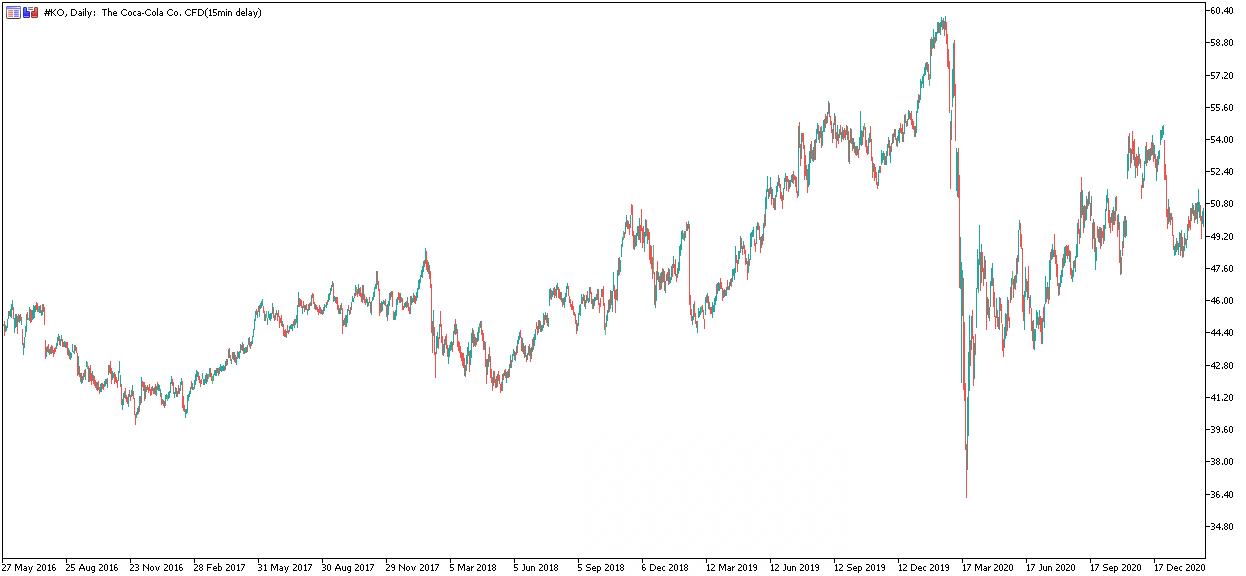The image size is (1246, 576).
Task: Click the #KO Daily Coca-Cola chart title
Action: (153, 12)
